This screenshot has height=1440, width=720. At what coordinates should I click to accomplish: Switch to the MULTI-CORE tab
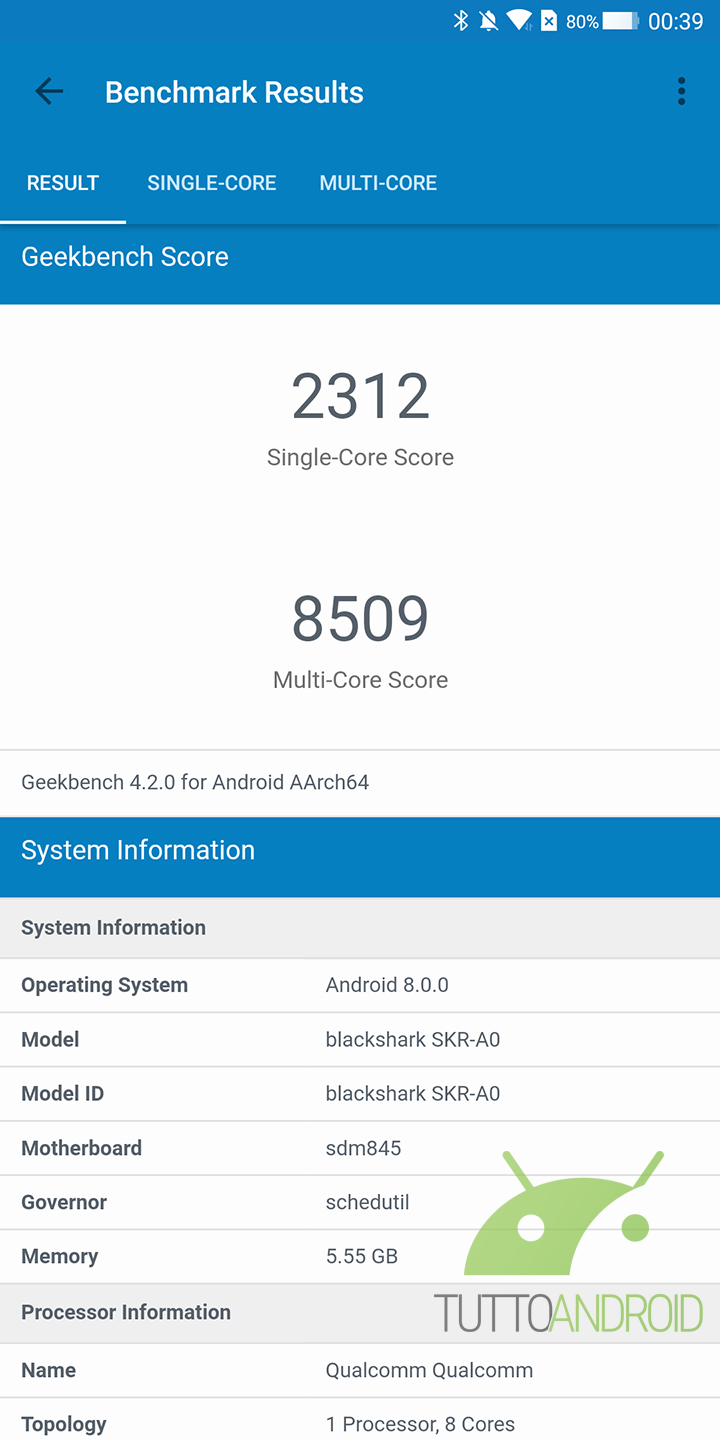pyautogui.click(x=378, y=183)
